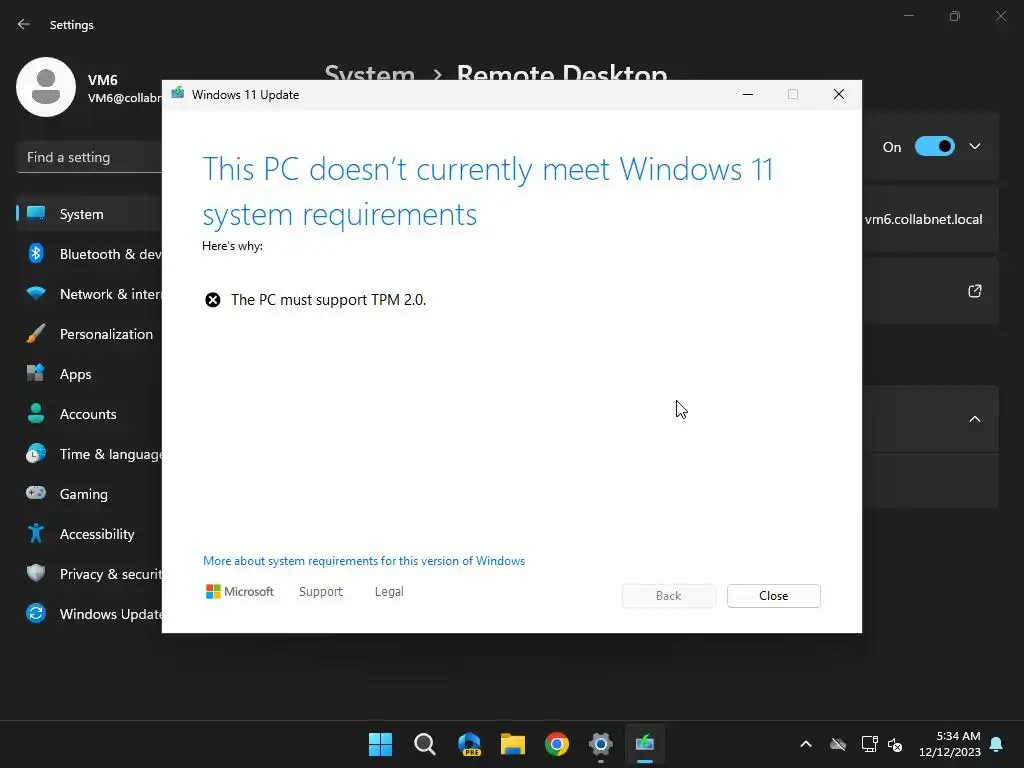Restore down the Settings window

(955, 16)
